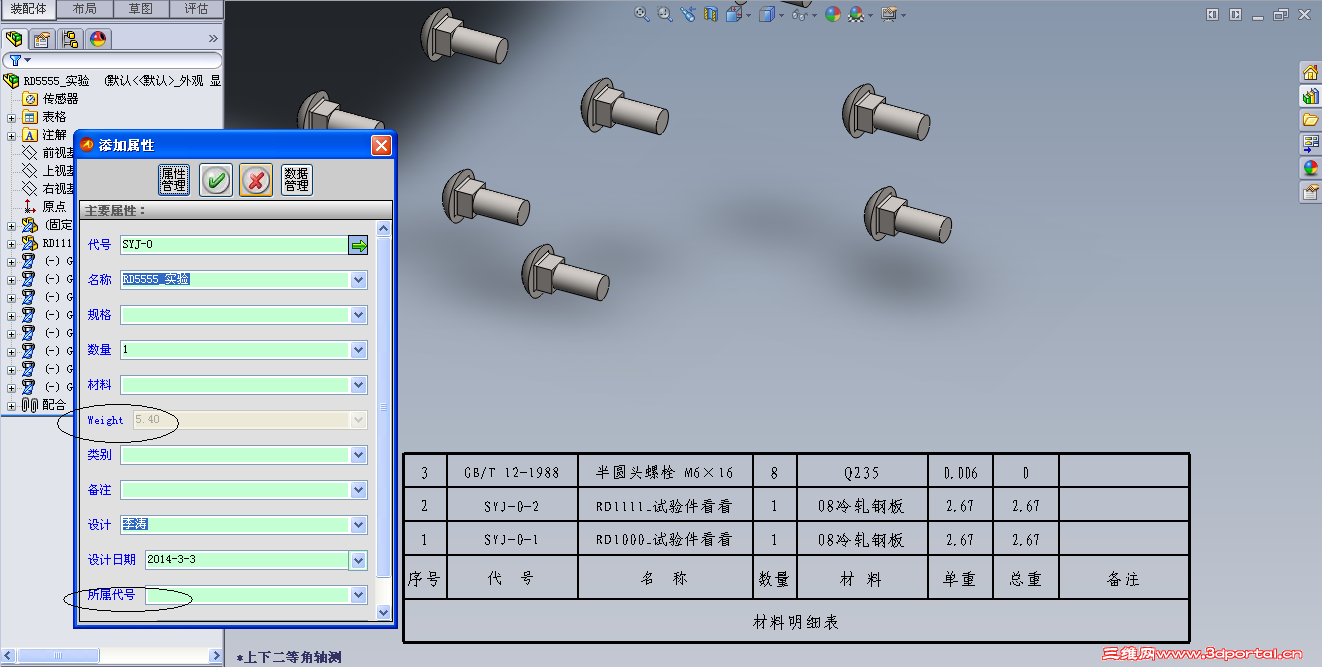Toggle the Section View tool

711,14
